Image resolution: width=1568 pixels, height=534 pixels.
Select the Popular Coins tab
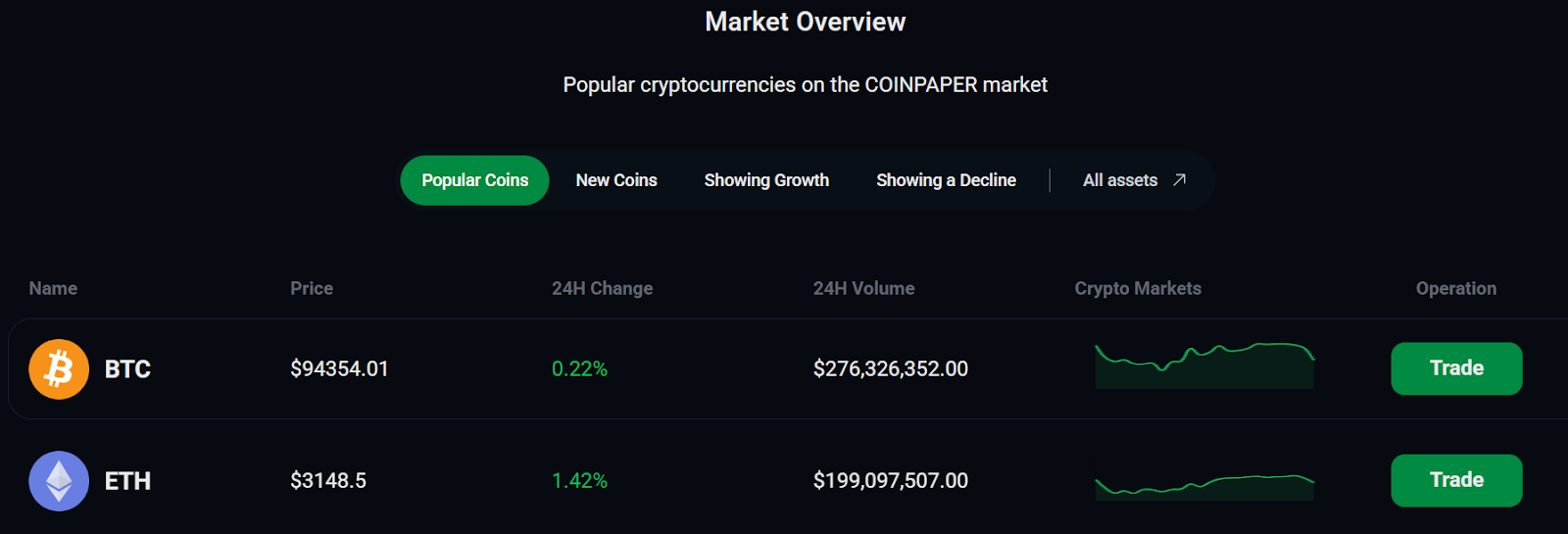pyautogui.click(x=474, y=180)
